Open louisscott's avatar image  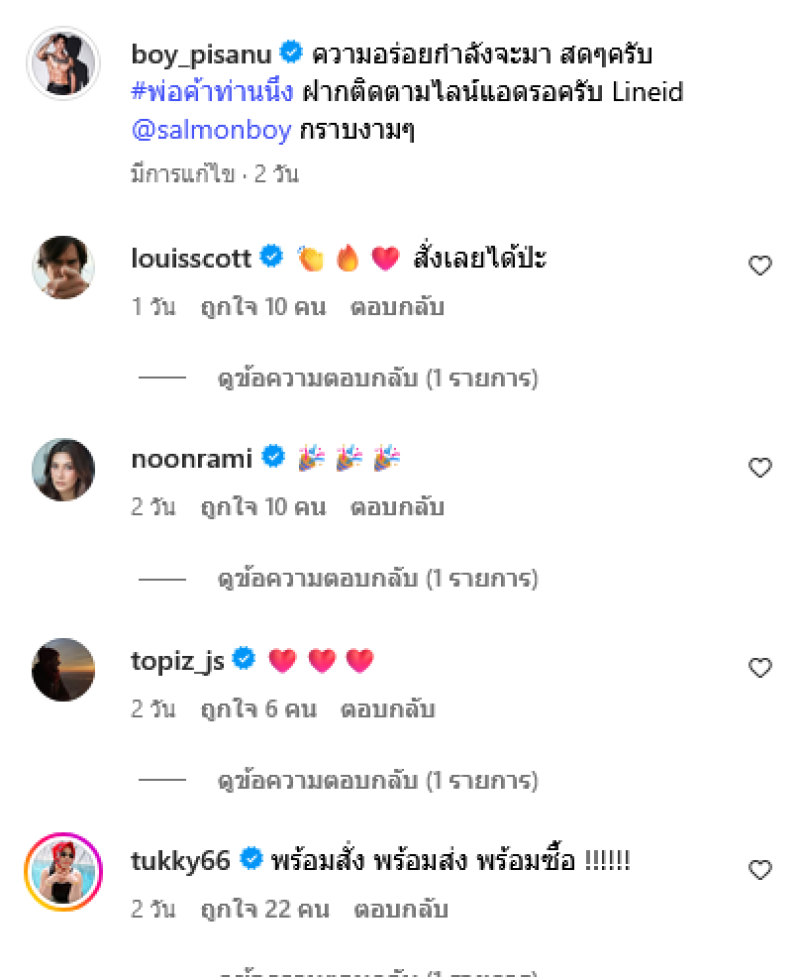click(x=63, y=267)
